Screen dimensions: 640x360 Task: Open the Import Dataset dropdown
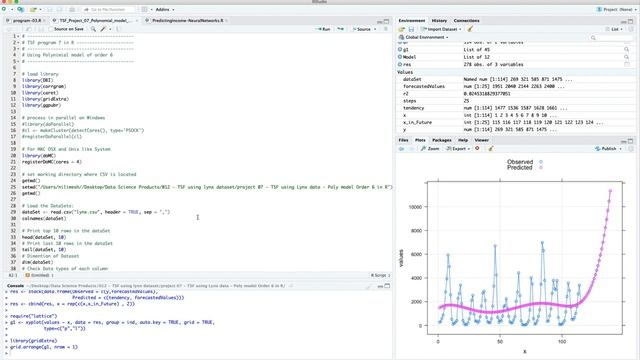(441, 29)
